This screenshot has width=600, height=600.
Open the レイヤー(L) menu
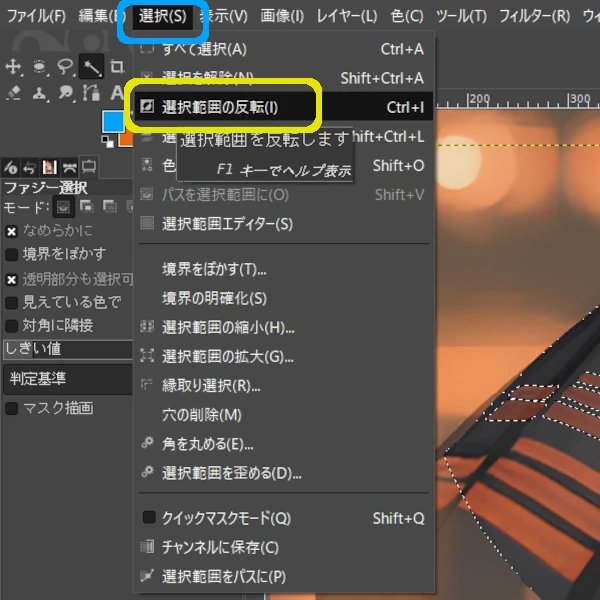pyautogui.click(x=347, y=16)
